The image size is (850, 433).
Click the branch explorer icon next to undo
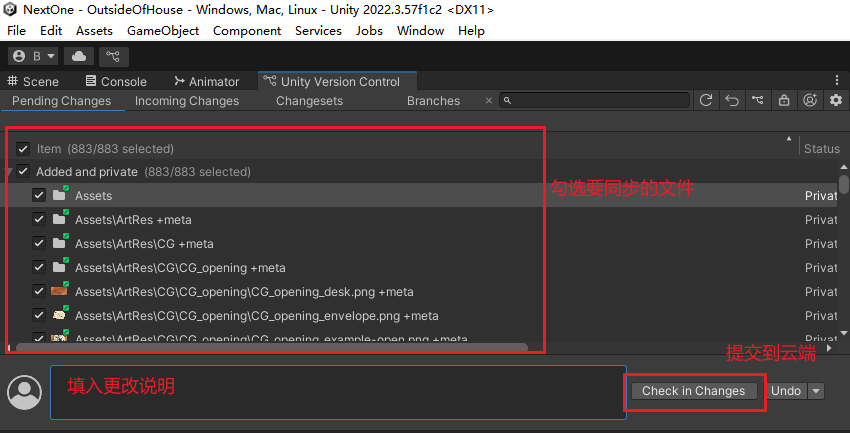click(758, 100)
